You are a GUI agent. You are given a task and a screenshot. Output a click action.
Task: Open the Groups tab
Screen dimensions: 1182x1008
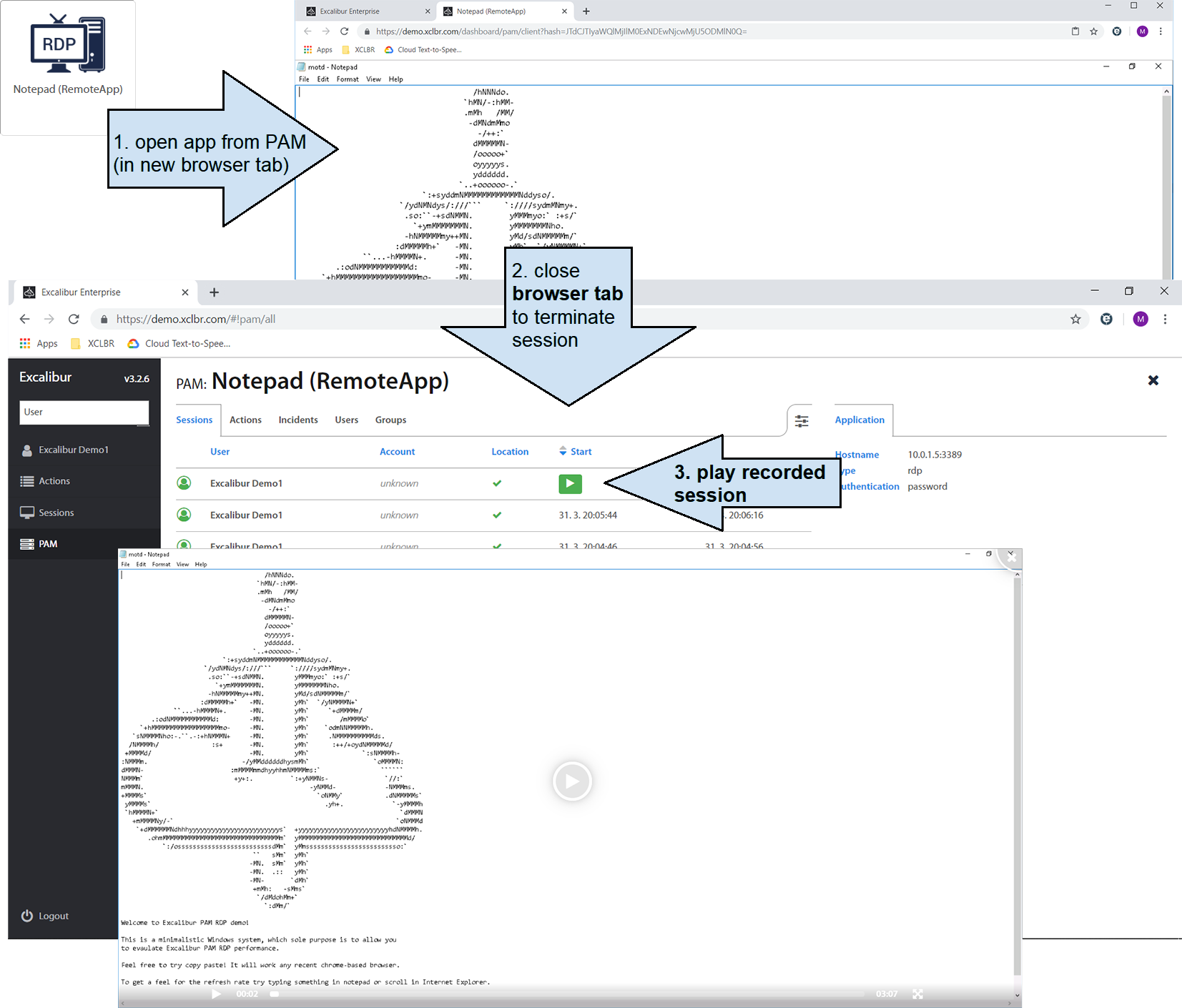click(390, 420)
